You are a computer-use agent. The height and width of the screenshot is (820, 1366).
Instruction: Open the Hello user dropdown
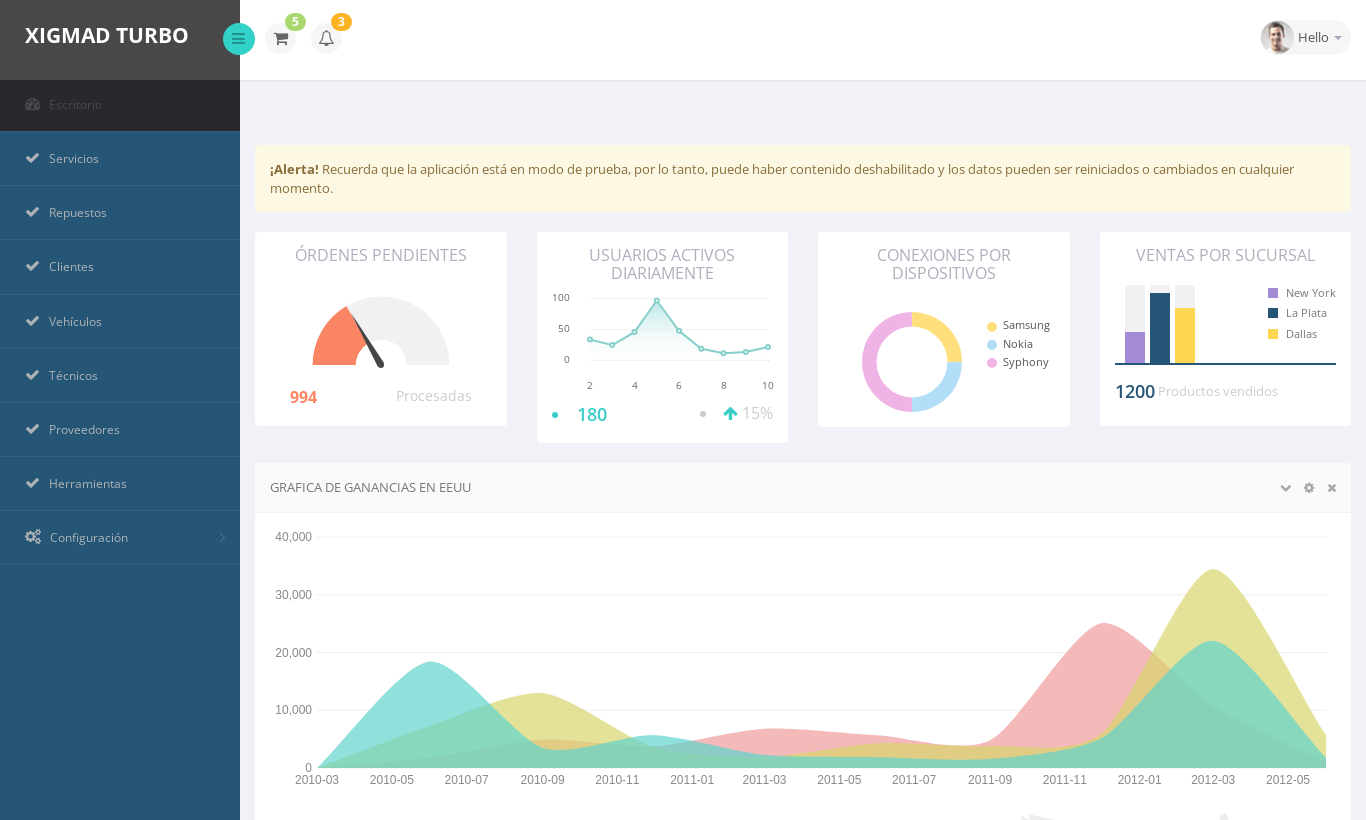tap(1306, 37)
